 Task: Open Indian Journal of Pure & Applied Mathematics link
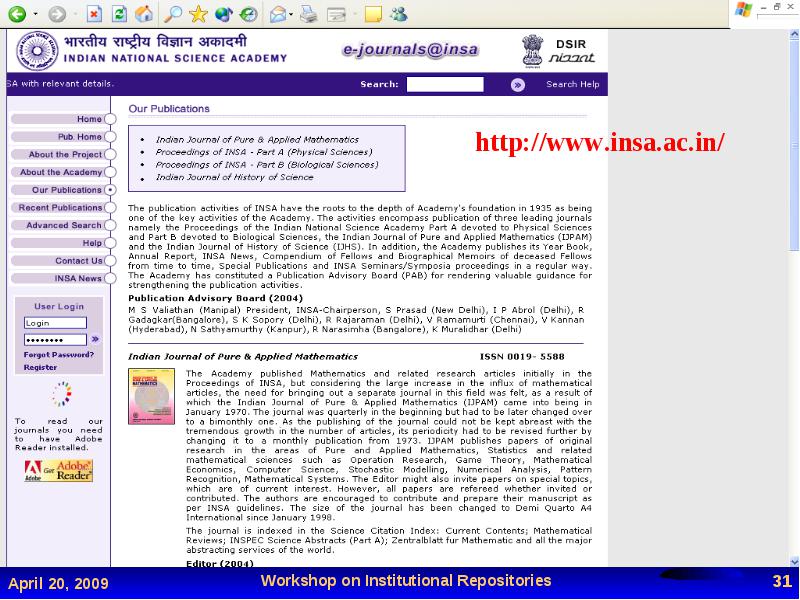pyautogui.click(x=257, y=139)
